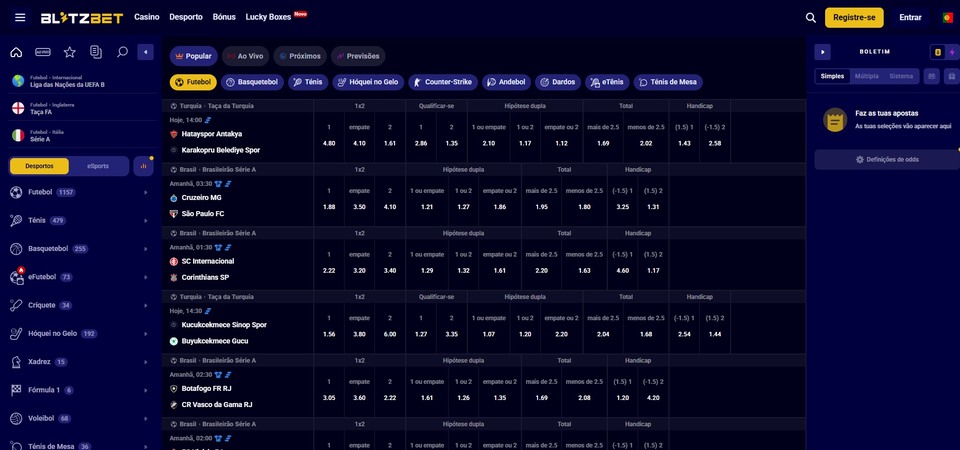Open the hamburger main menu
This screenshot has width=960, height=450.
tap(20, 17)
